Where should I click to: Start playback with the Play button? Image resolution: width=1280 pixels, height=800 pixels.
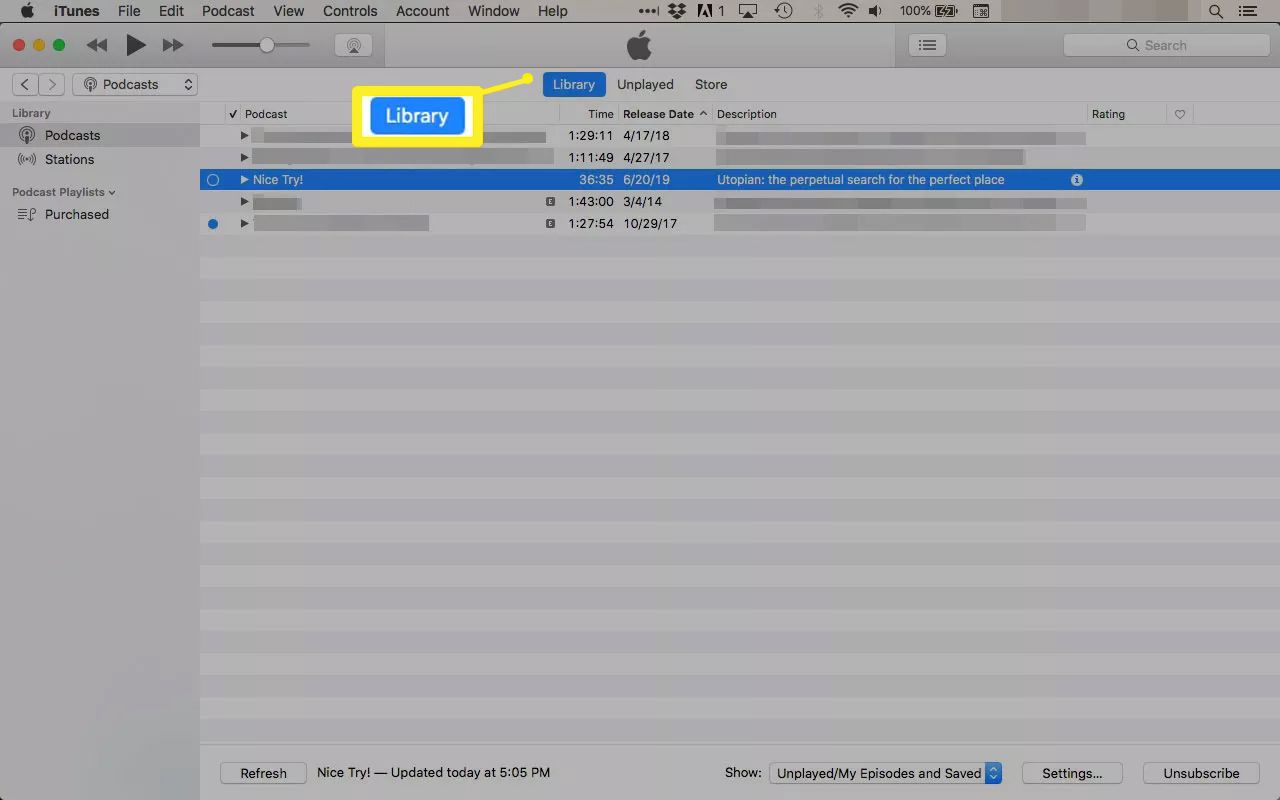click(x=135, y=45)
